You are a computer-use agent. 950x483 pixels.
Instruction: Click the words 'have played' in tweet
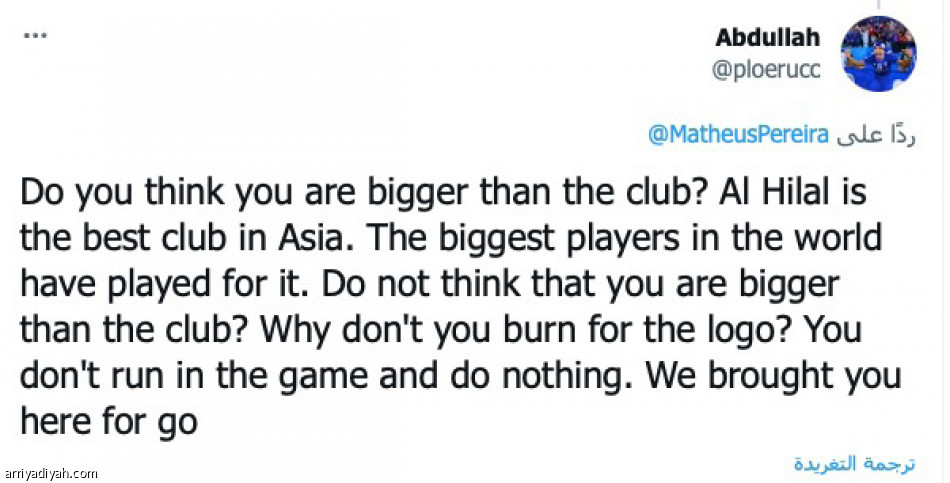[x=119, y=285]
